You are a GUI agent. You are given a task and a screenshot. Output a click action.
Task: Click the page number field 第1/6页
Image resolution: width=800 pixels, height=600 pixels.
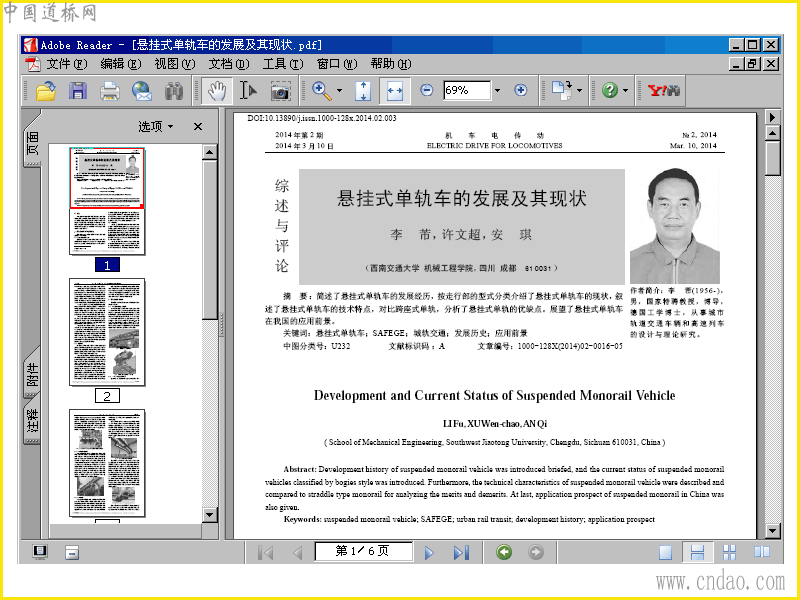click(363, 552)
